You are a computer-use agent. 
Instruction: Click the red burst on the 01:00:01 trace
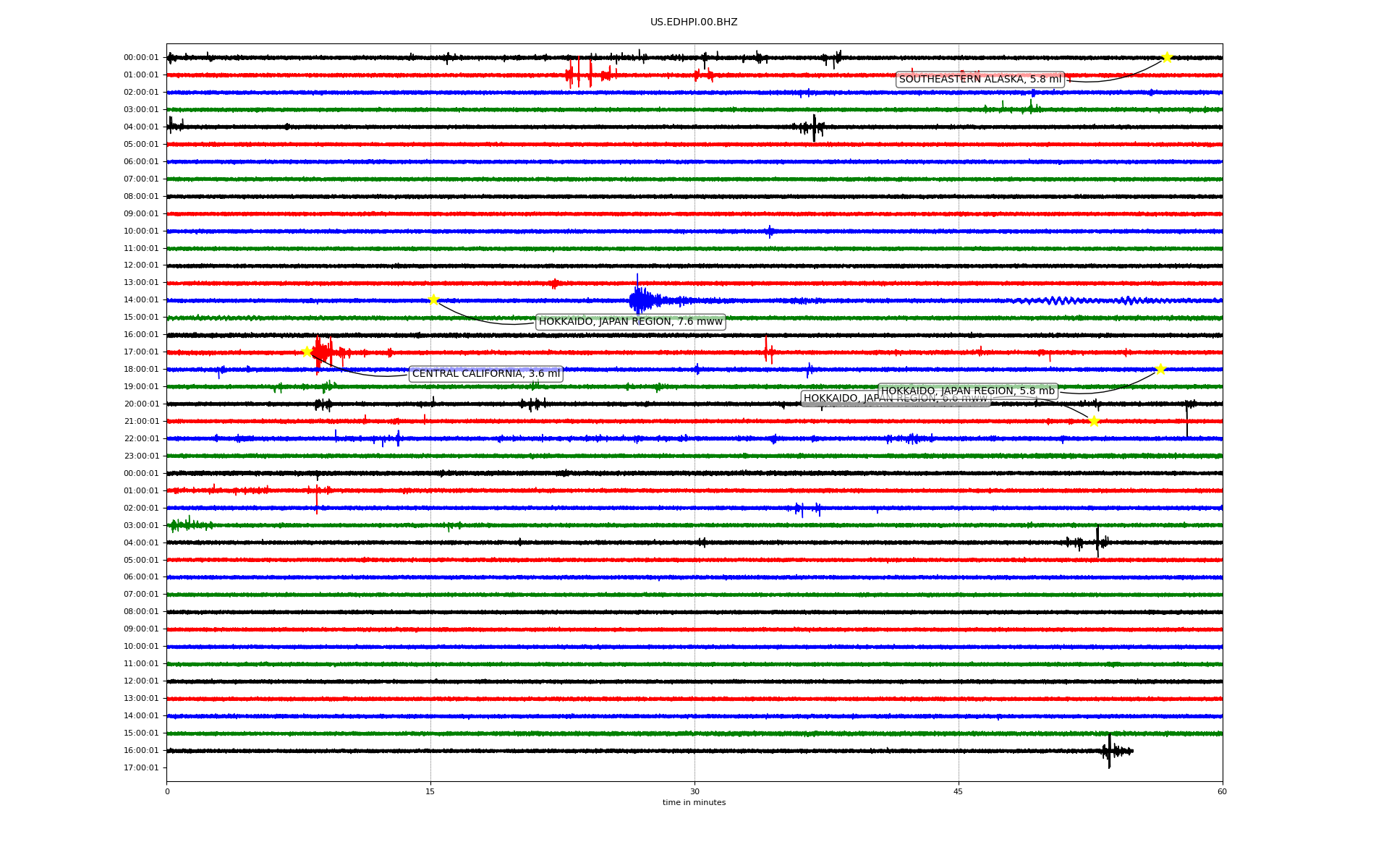(580, 74)
